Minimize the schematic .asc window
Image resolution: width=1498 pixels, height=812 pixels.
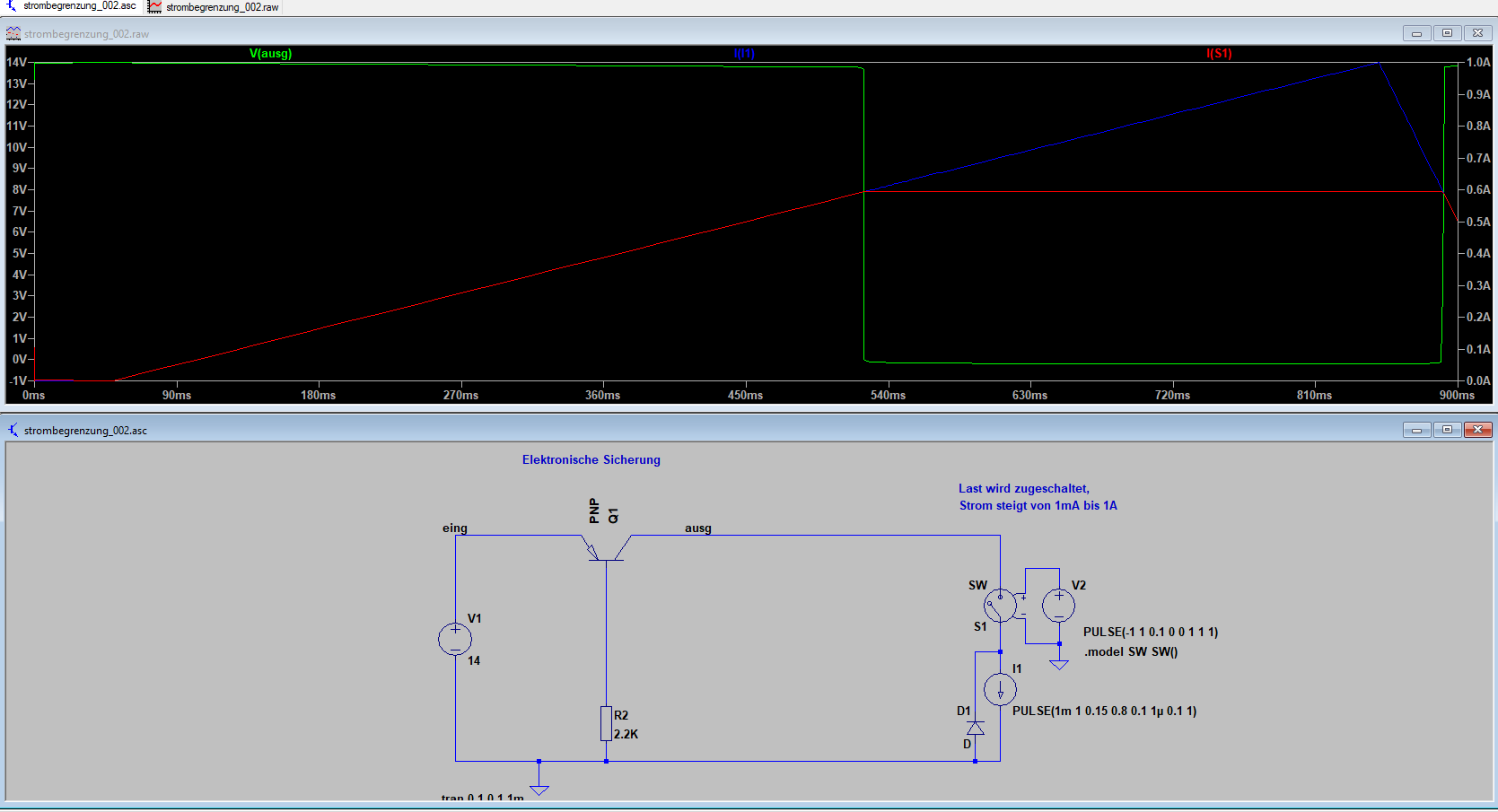[1416, 430]
